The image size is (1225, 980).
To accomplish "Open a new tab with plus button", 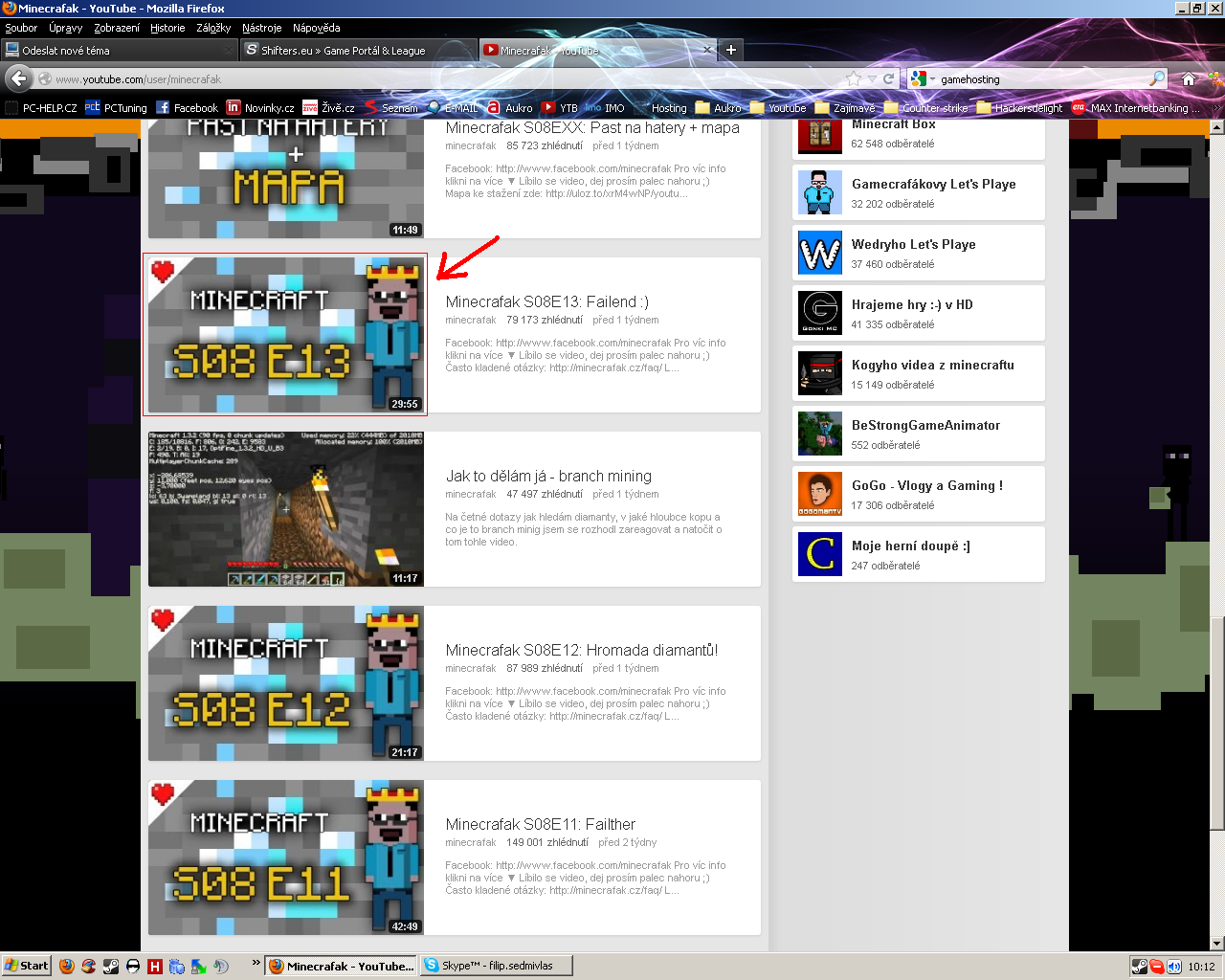I will click(x=731, y=50).
